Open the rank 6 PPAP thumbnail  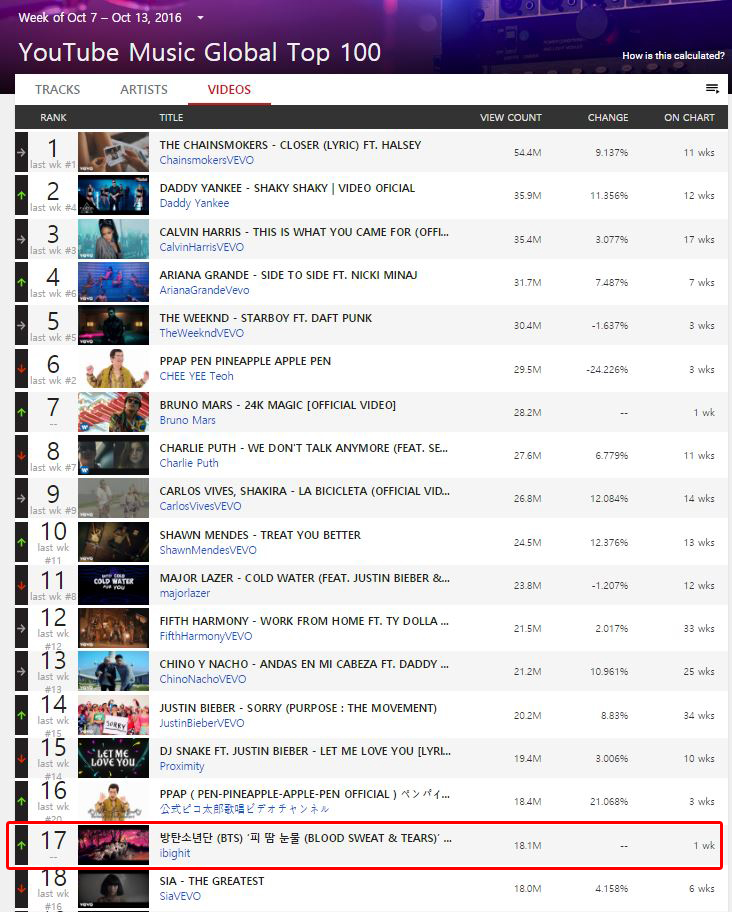[113, 368]
